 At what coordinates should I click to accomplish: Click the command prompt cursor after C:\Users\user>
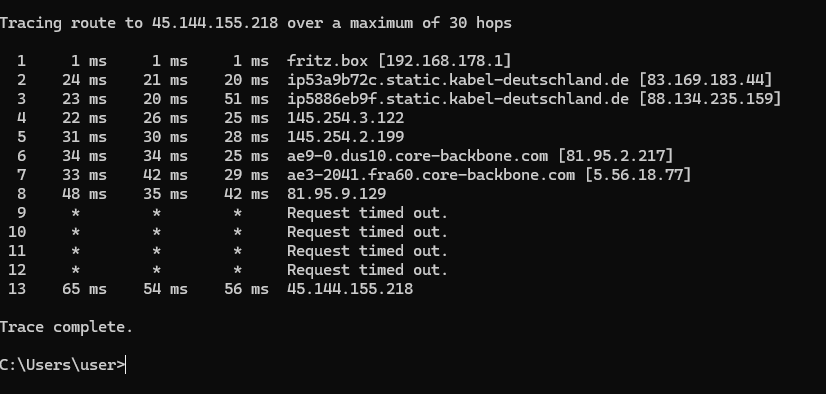125,365
